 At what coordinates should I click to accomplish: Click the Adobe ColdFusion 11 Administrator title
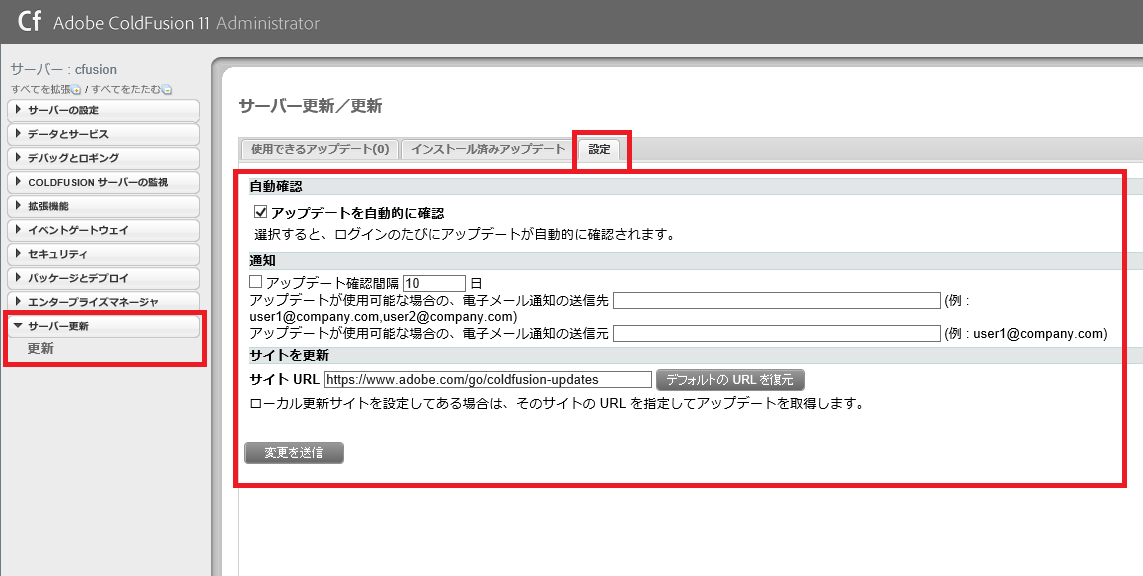coord(187,23)
